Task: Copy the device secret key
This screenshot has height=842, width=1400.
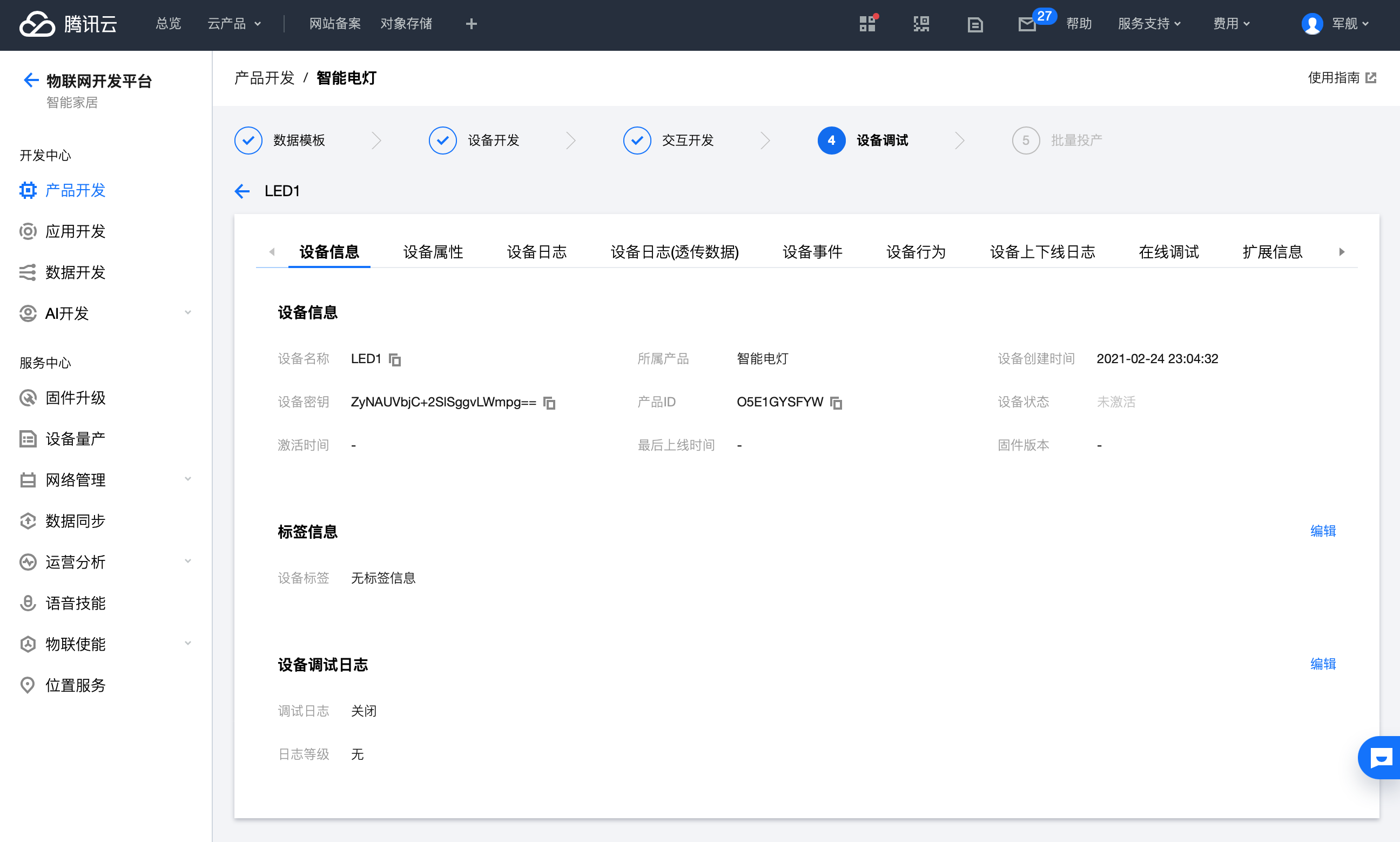Action: (x=549, y=402)
